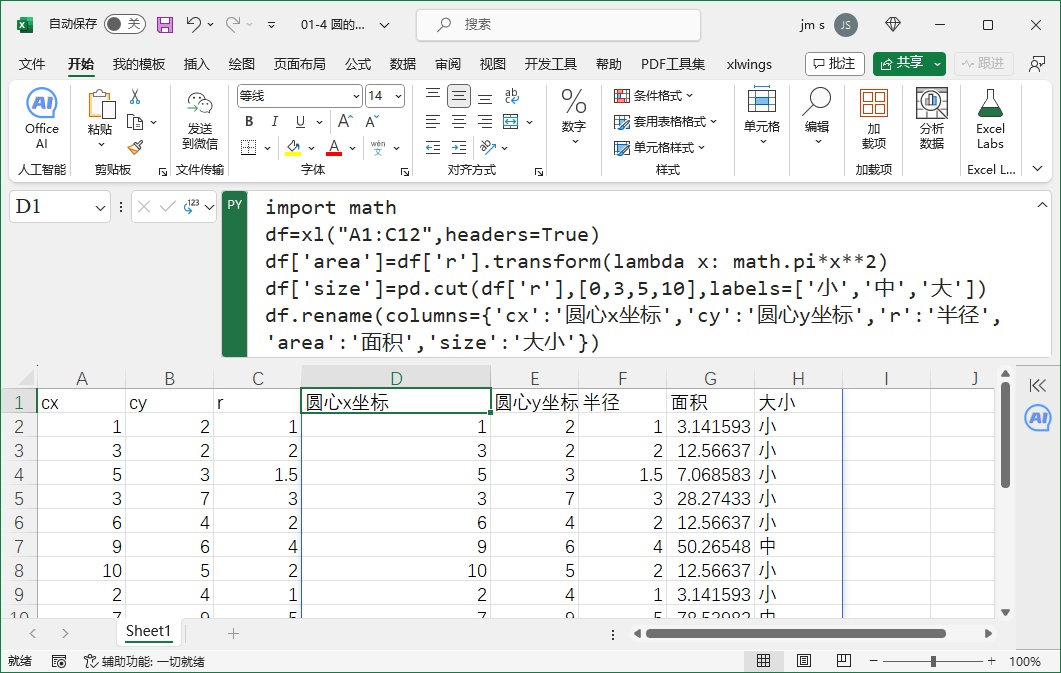Add a new sheet with plus button
The width and height of the screenshot is (1061, 673).
tap(233, 633)
